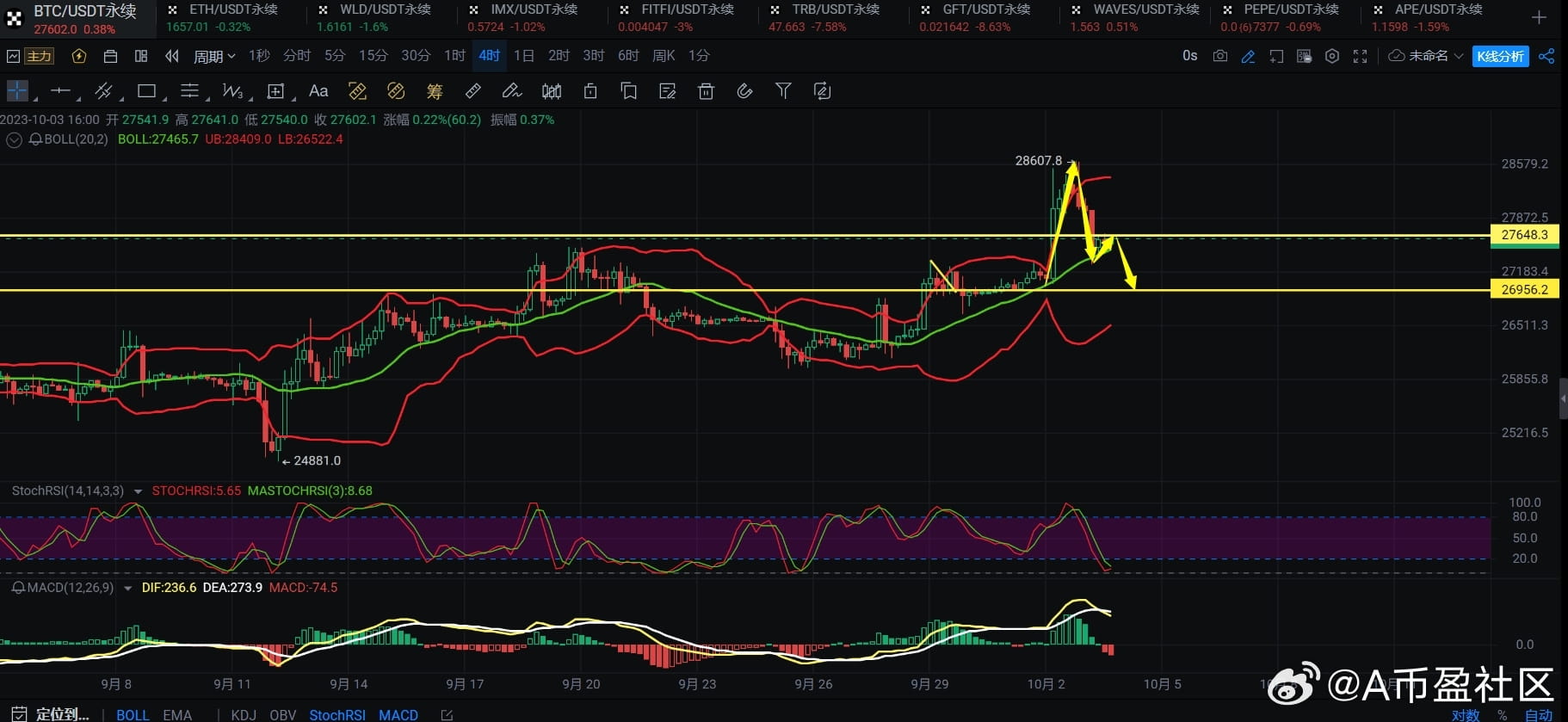Select the 1日 timeframe
1568x722 pixels.
[523, 56]
